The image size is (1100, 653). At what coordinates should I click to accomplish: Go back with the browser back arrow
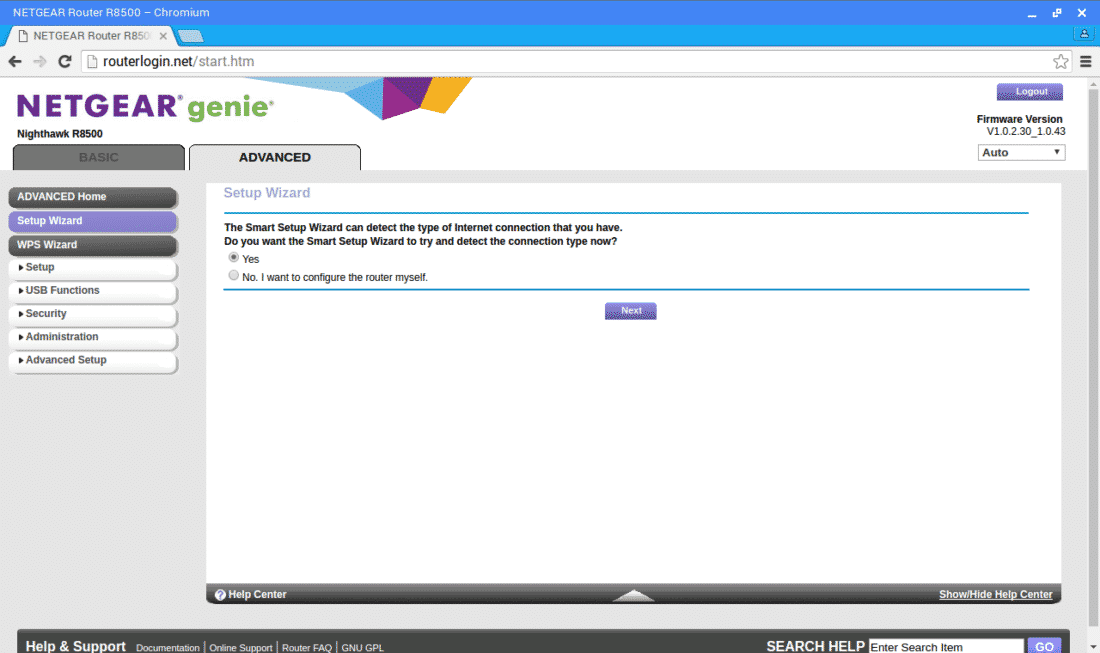(x=15, y=62)
